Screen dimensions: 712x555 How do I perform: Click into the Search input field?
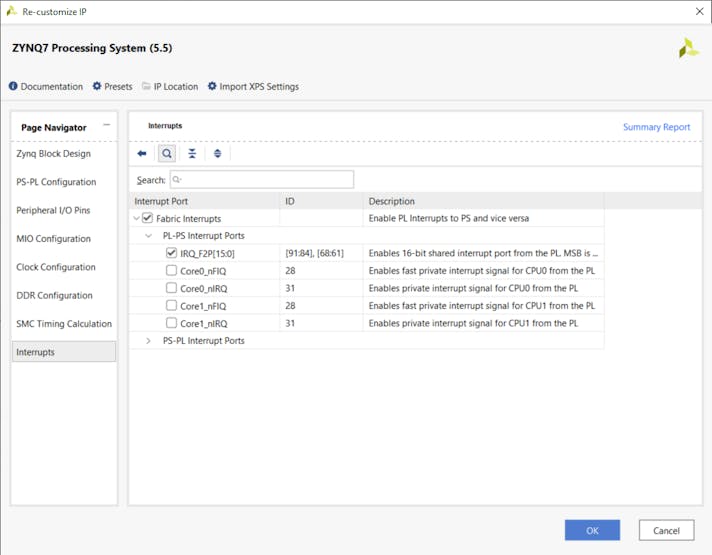(262, 180)
